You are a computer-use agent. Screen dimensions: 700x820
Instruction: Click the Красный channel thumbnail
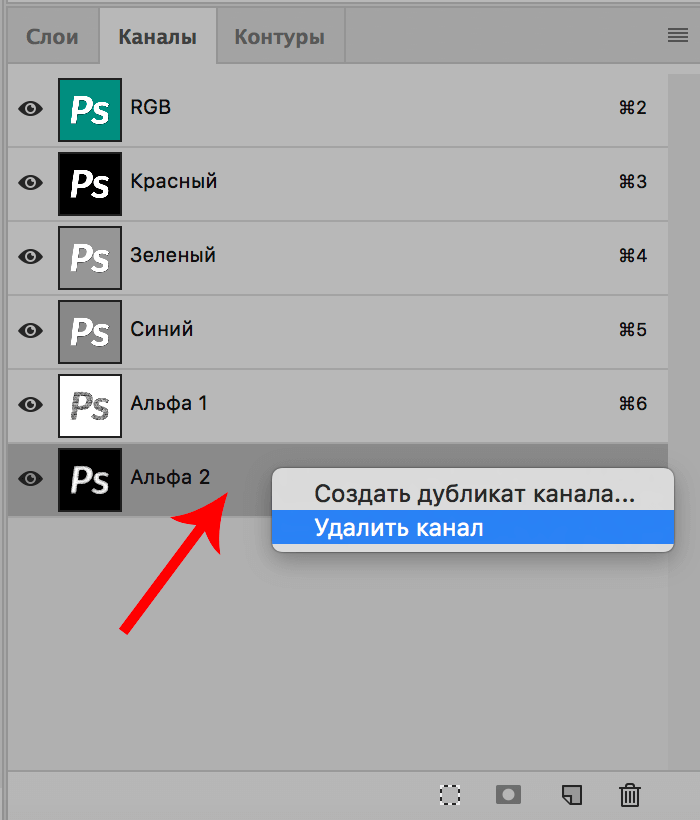point(90,183)
